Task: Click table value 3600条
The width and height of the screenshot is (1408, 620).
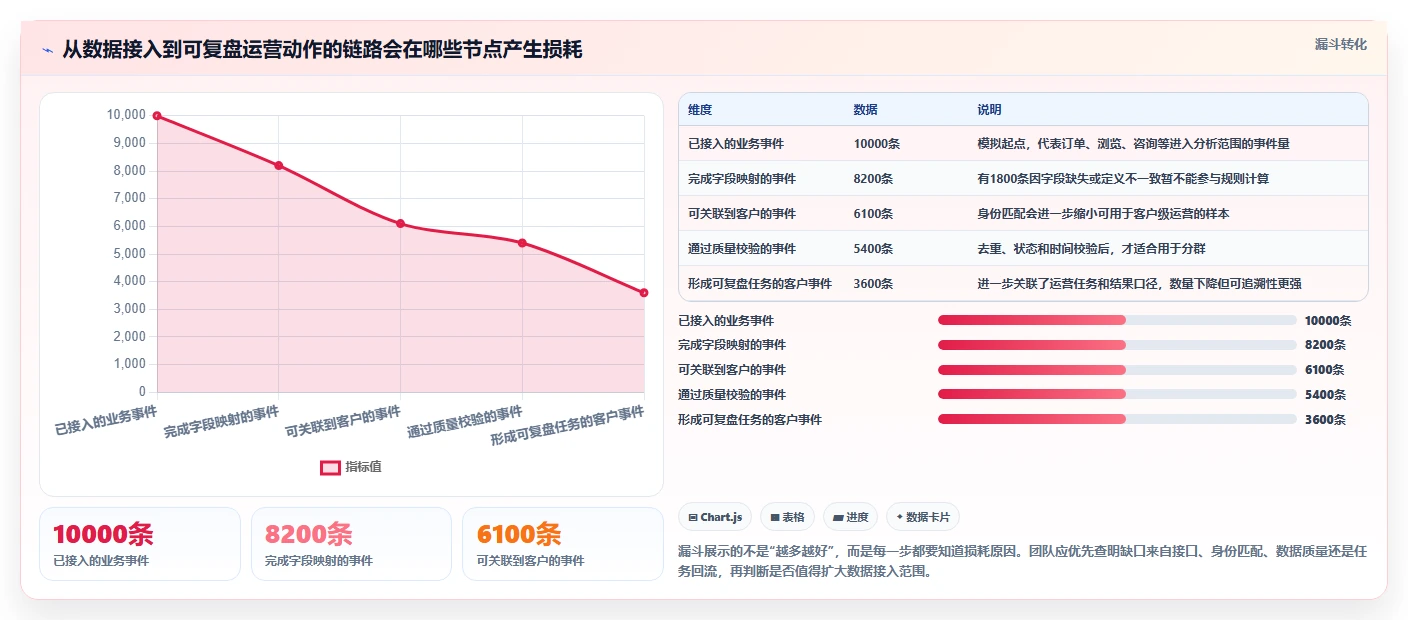Action: [x=874, y=284]
